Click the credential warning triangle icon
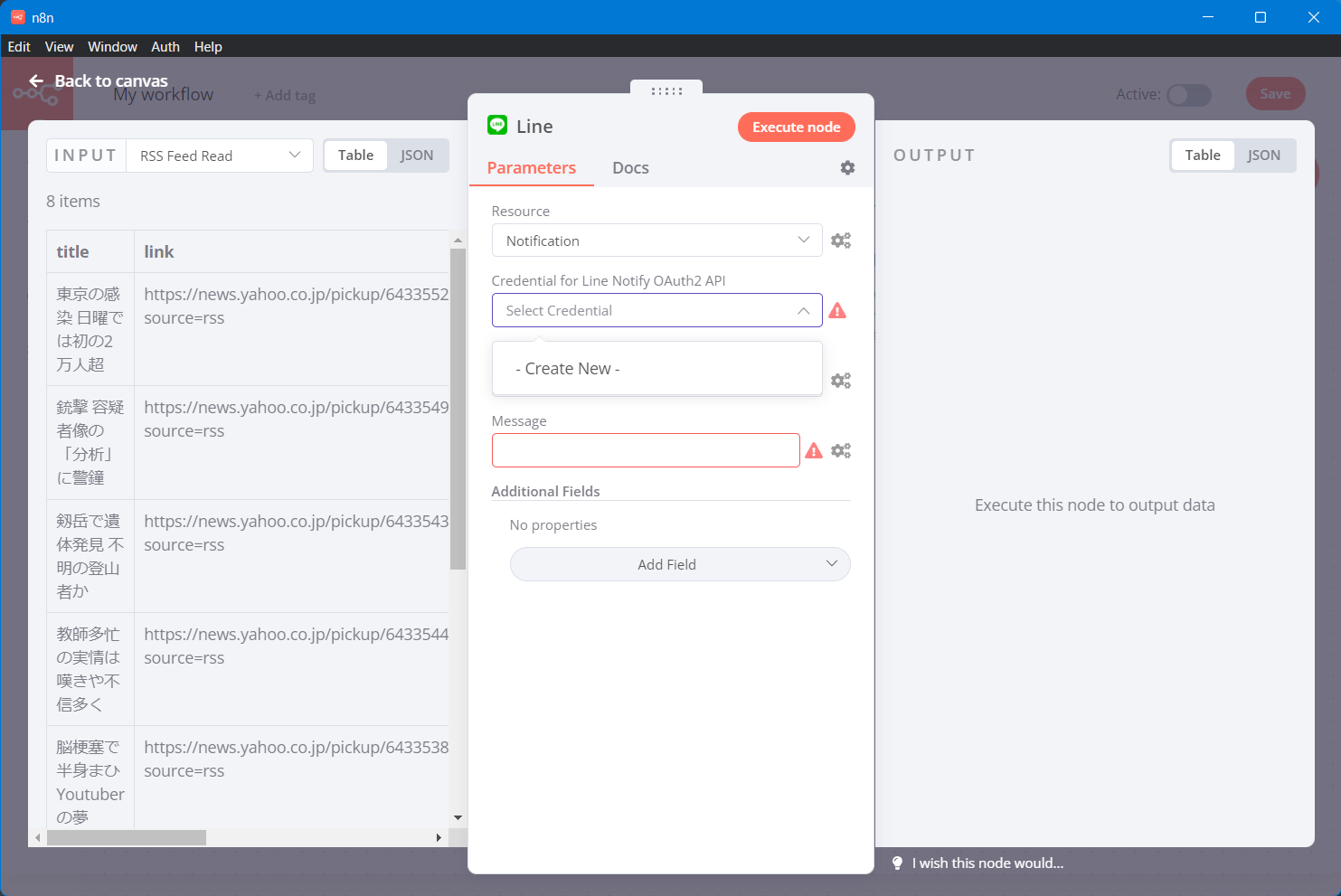This screenshot has height=896, width=1341. coord(837,311)
